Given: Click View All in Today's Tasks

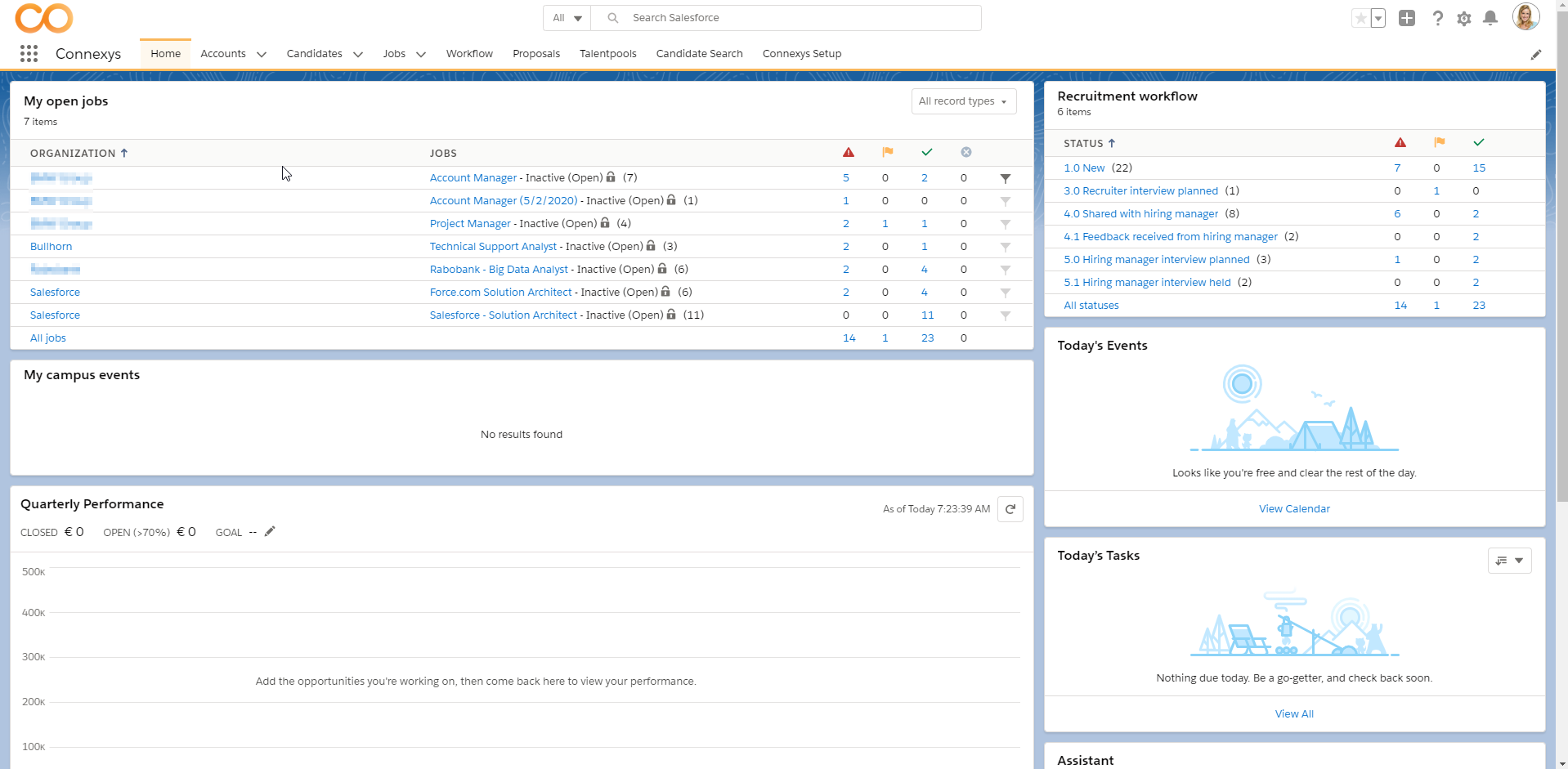Looking at the screenshot, I should [x=1294, y=714].
